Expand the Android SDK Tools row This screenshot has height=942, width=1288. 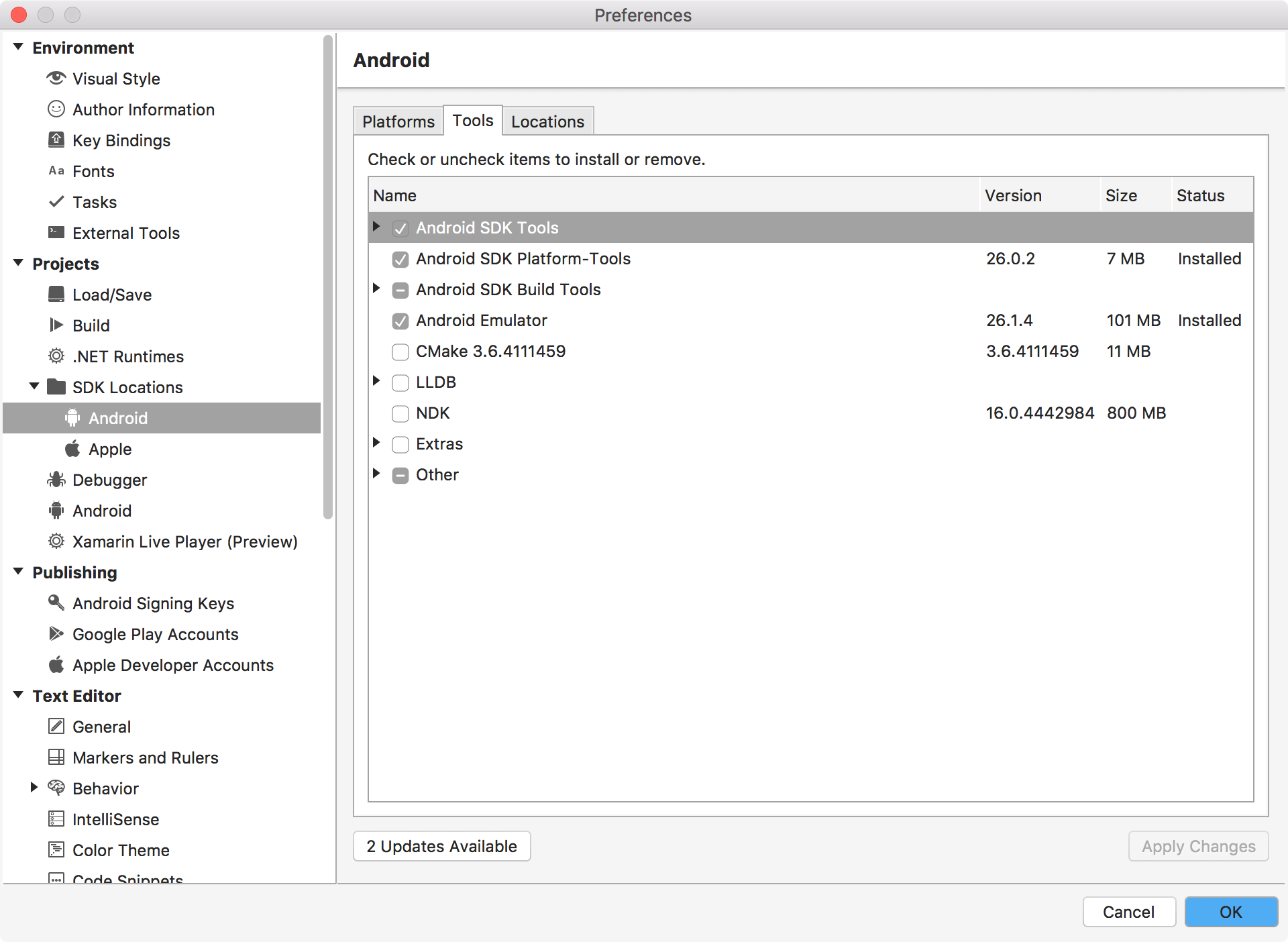pyautogui.click(x=376, y=227)
